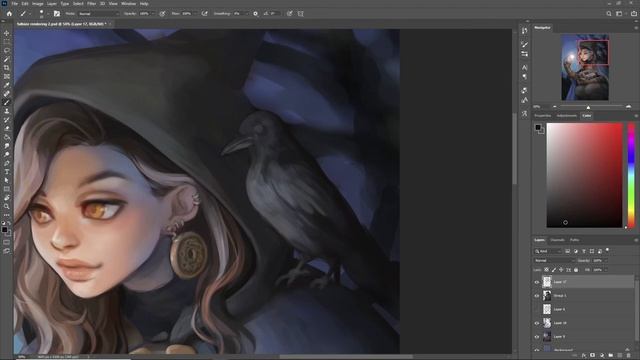Image resolution: width=640 pixels, height=360 pixels.
Task: Select the Pen tool
Action: tap(7, 163)
